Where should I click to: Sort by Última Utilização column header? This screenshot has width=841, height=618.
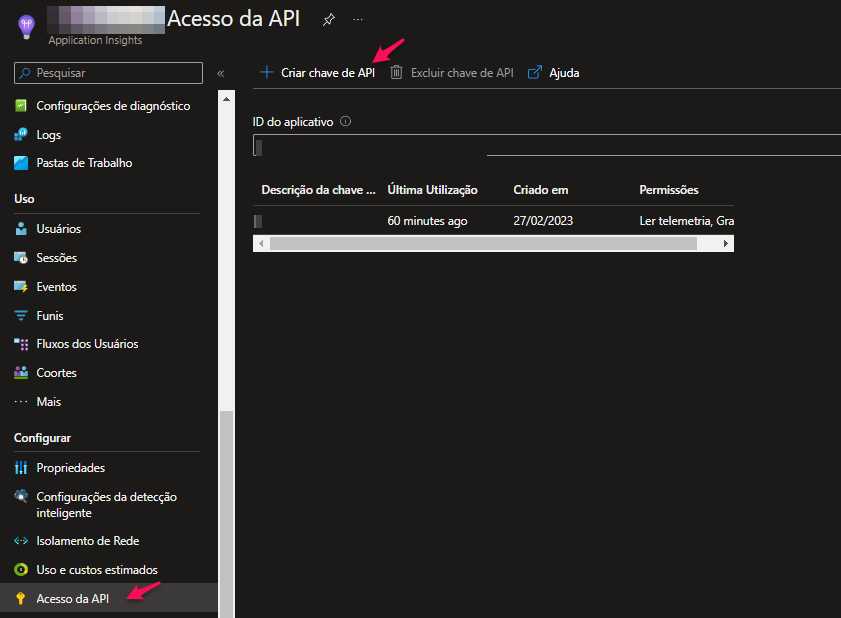click(432, 190)
